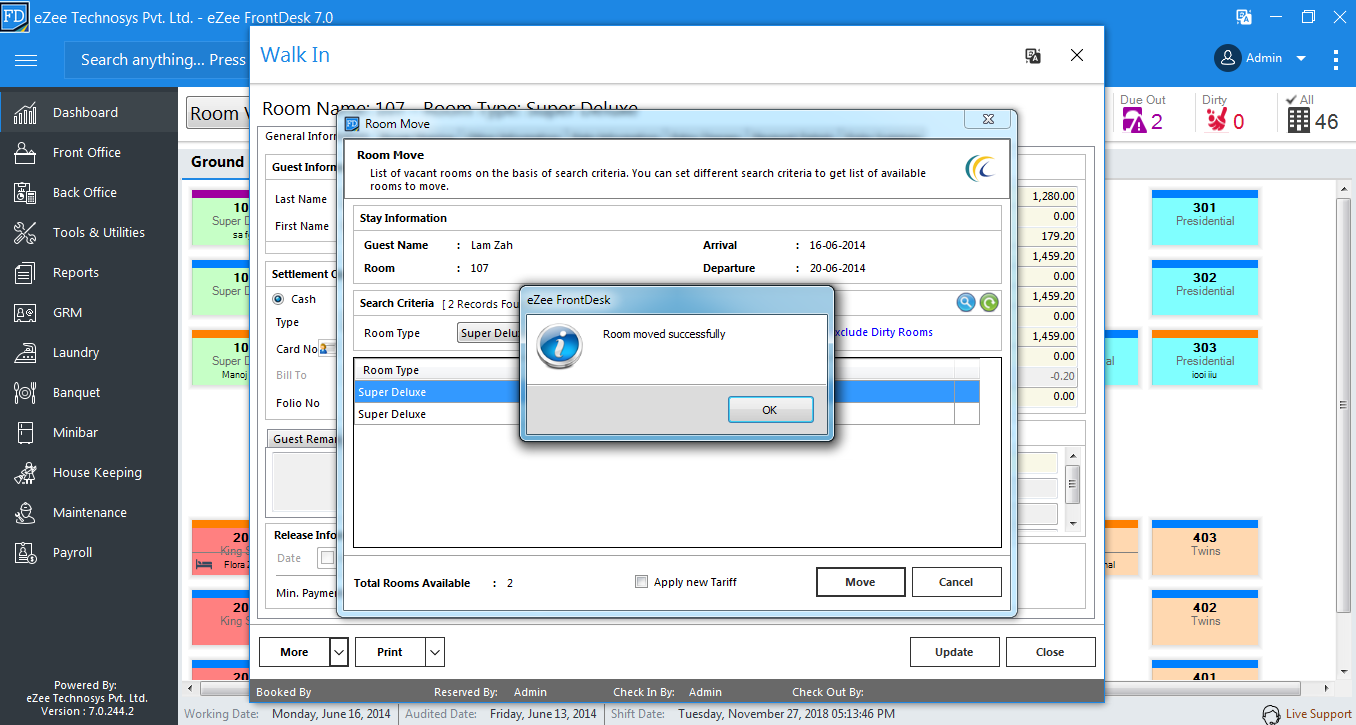1356x725 pixels.
Task: Click the Update button in Walk In
Action: (954, 652)
